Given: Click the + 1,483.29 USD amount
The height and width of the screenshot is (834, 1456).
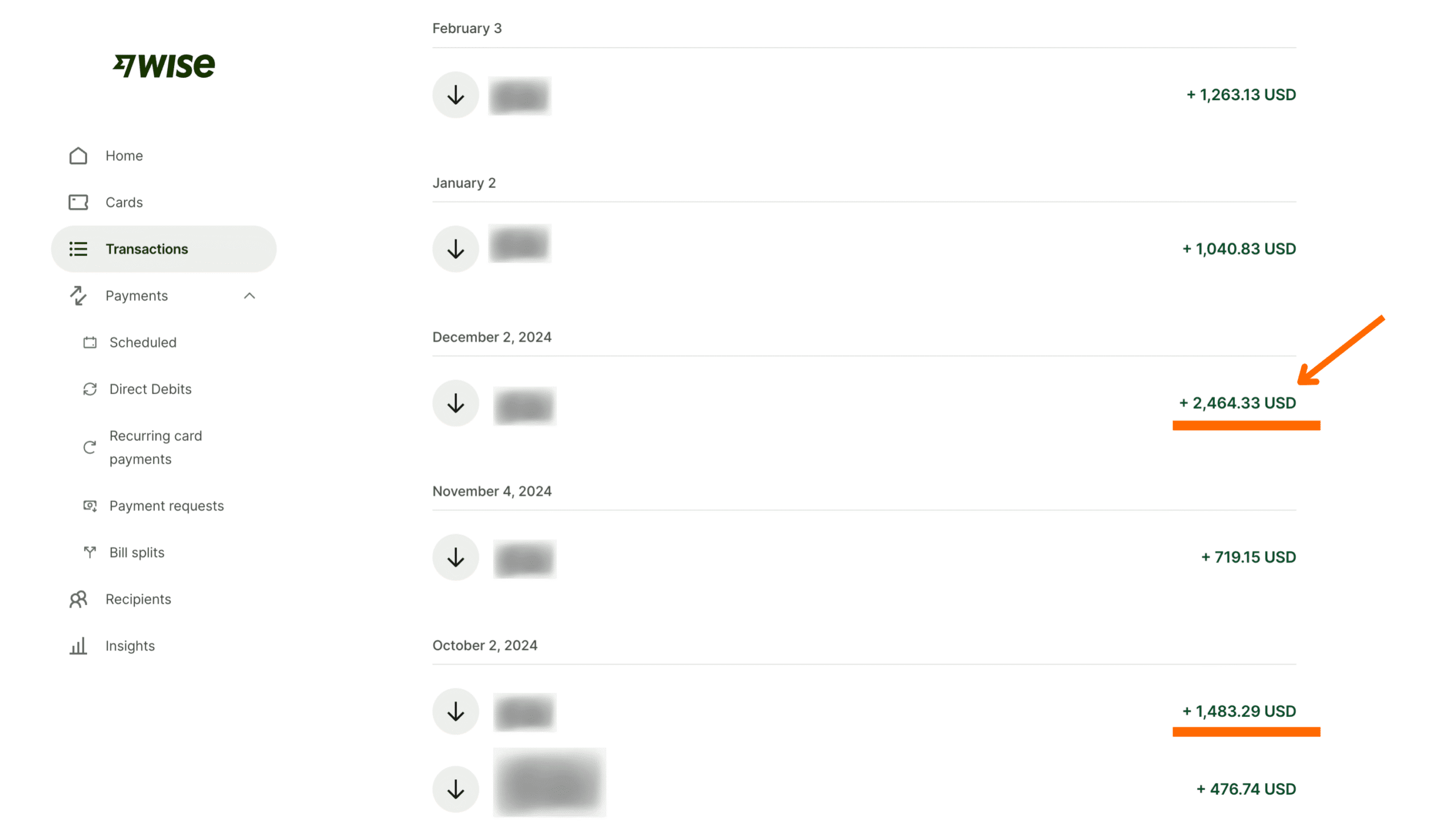Looking at the screenshot, I should tap(1239, 712).
